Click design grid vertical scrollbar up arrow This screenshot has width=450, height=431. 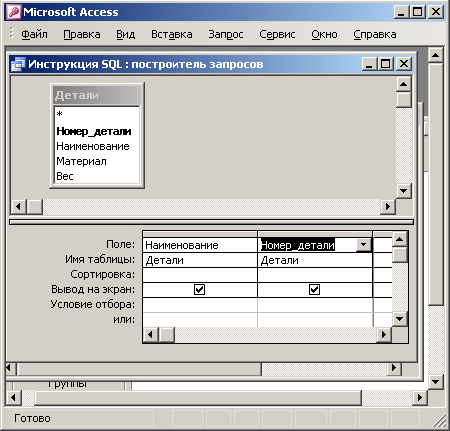tap(400, 239)
